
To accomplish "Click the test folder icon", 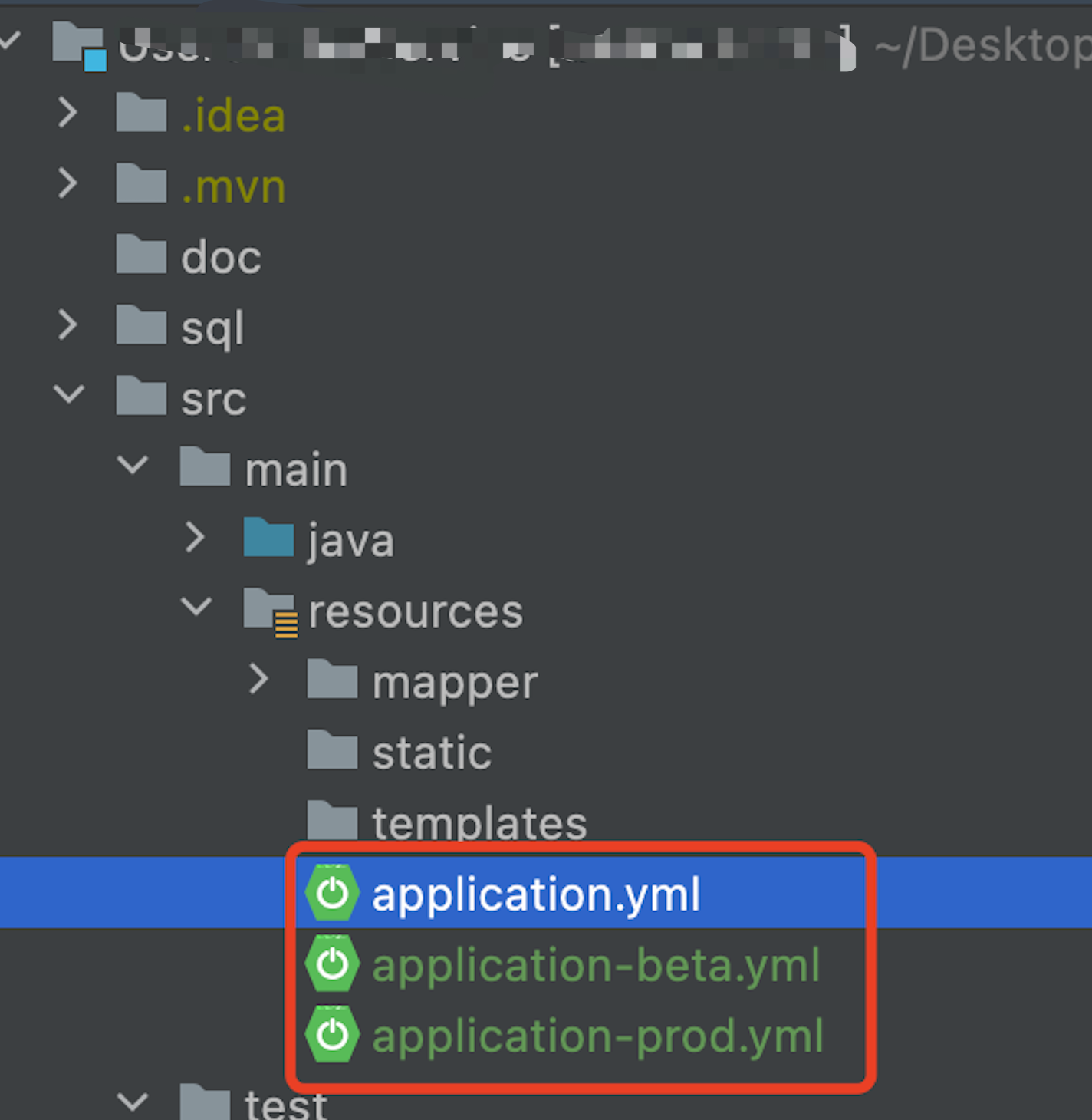I will [x=205, y=1102].
